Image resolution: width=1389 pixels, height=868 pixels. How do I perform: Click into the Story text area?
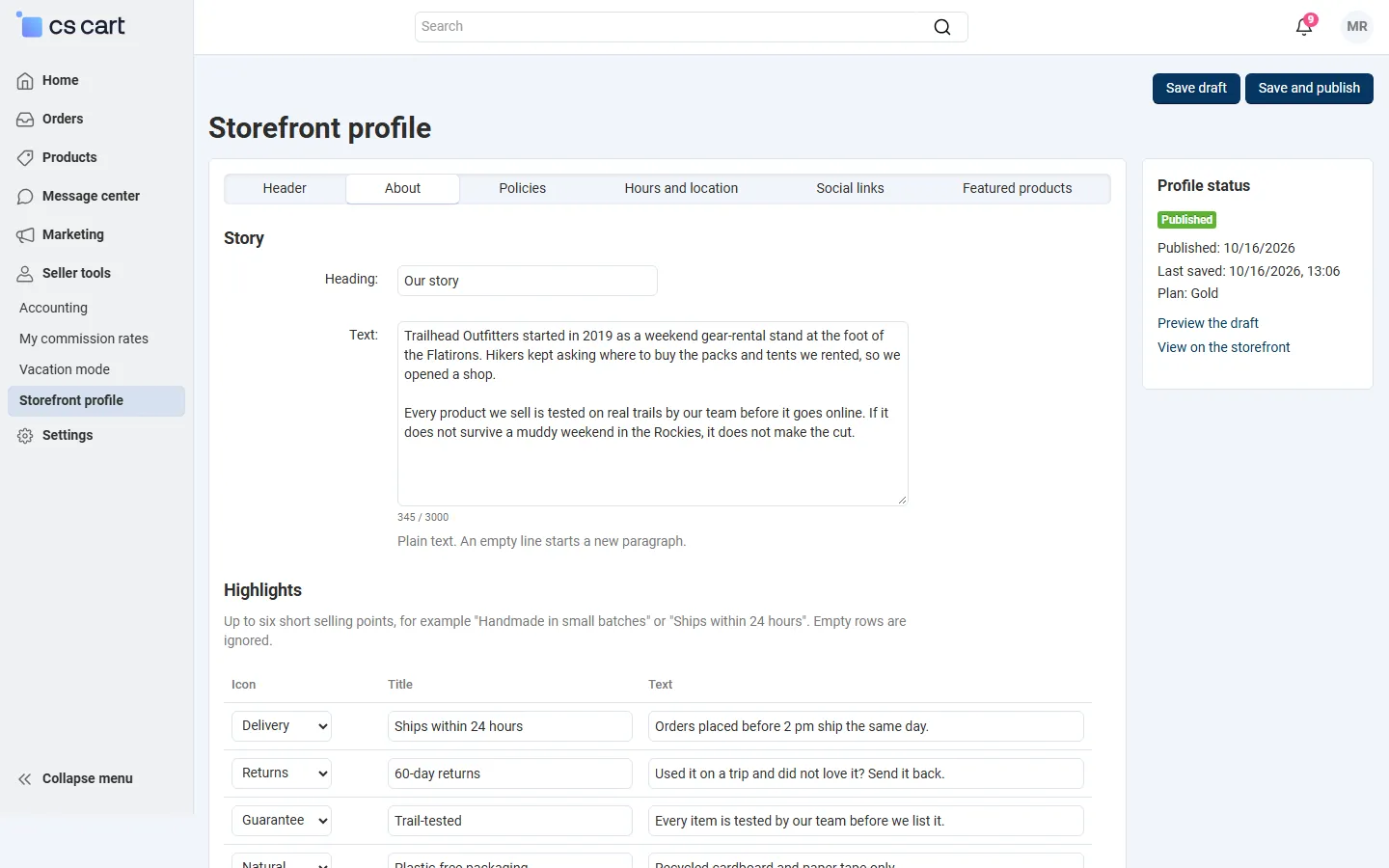pyautogui.click(x=653, y=414)
